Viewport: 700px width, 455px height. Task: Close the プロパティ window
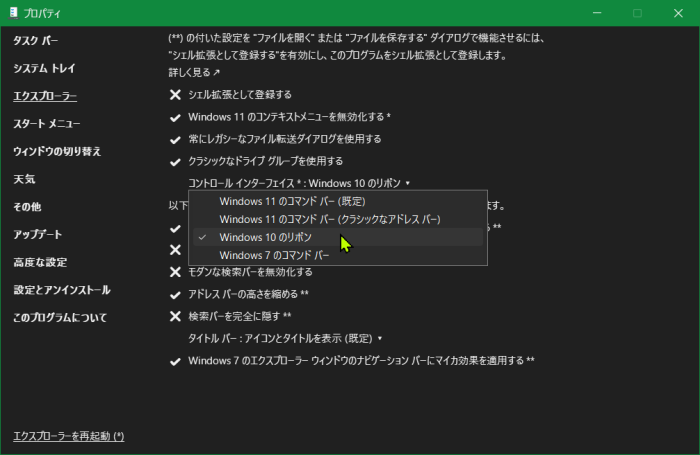coord(676,13)
